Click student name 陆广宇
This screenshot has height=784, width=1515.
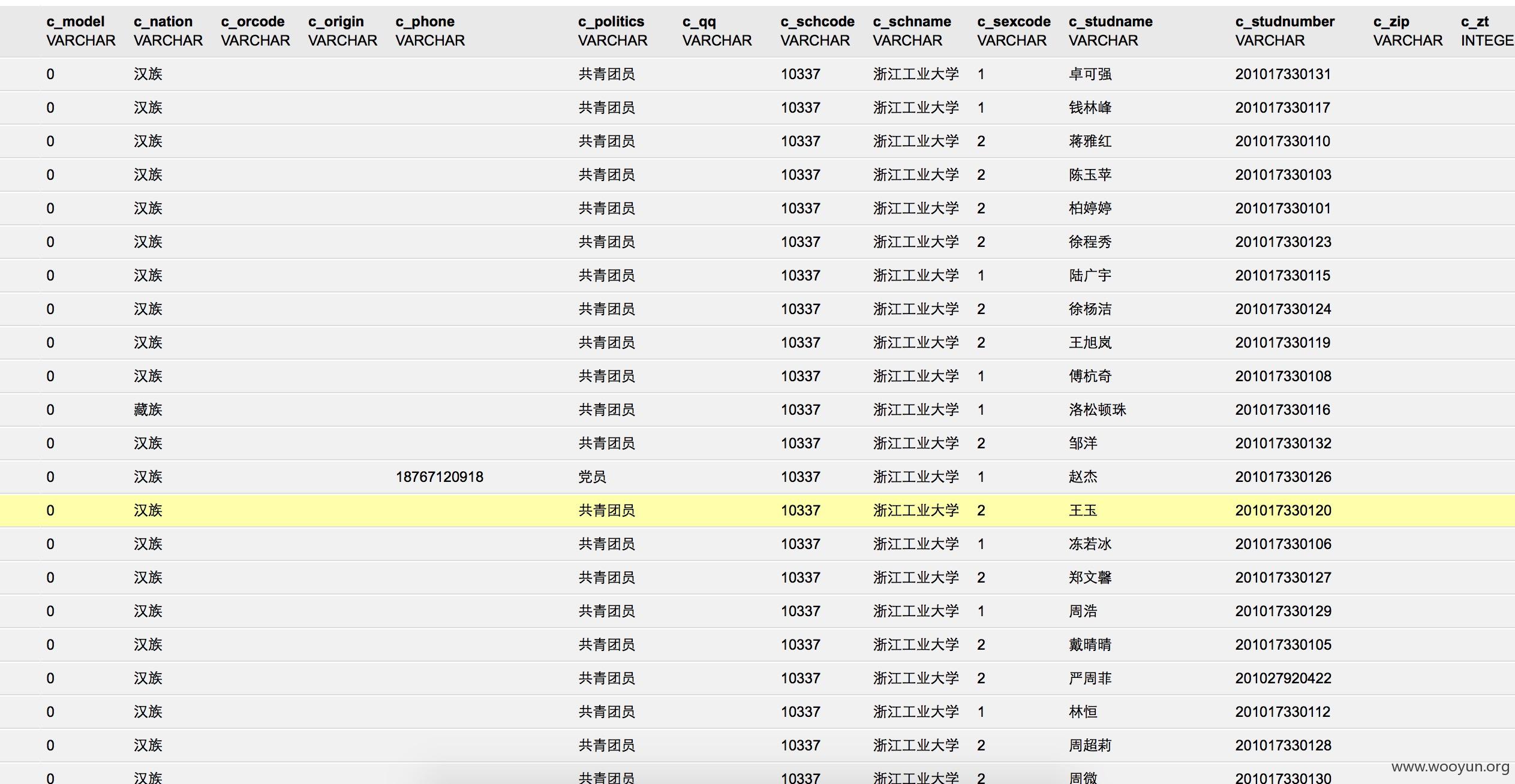[1090, 276]
